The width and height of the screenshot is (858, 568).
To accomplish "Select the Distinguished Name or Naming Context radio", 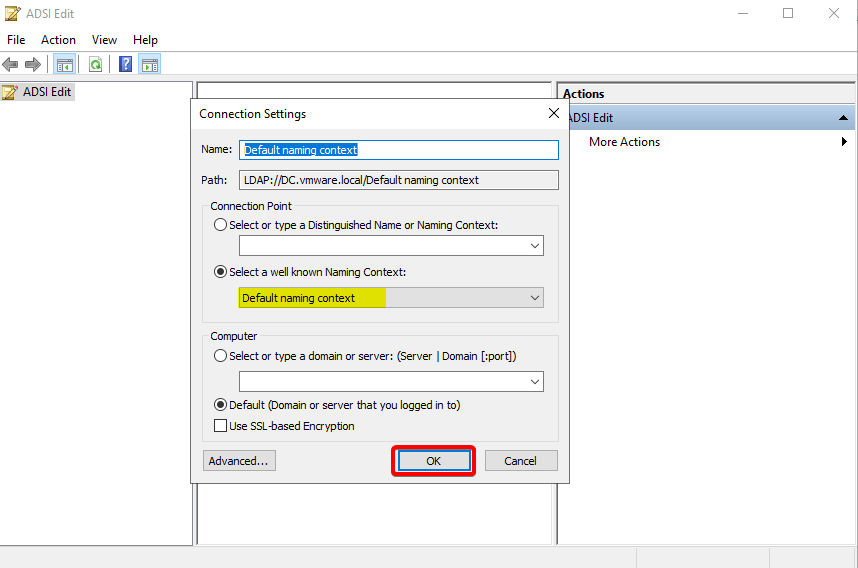I will (221, 225).
